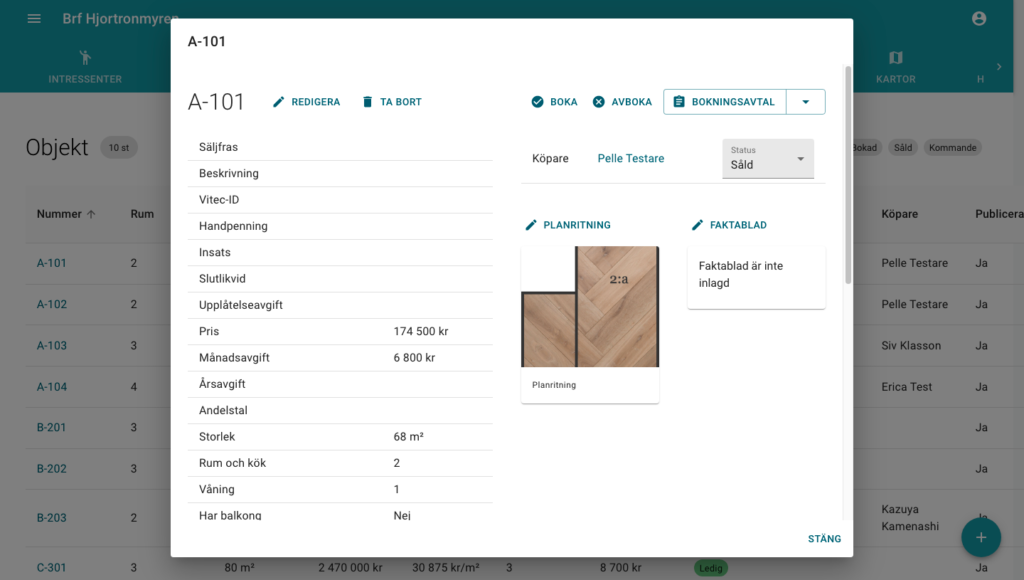Filter by the Kommande status chip

[x=953, y=148]
